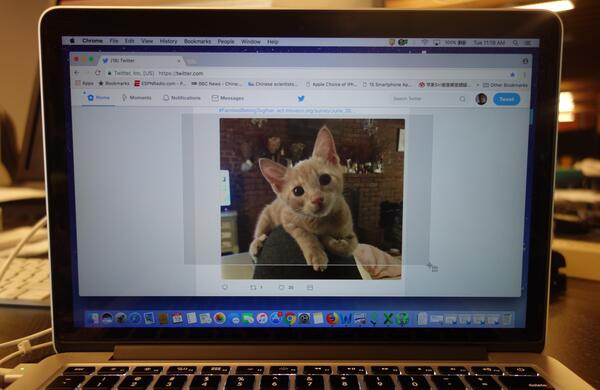Open the Twitter Home tab
600x390 pixels.
click(x=98, y=98)
